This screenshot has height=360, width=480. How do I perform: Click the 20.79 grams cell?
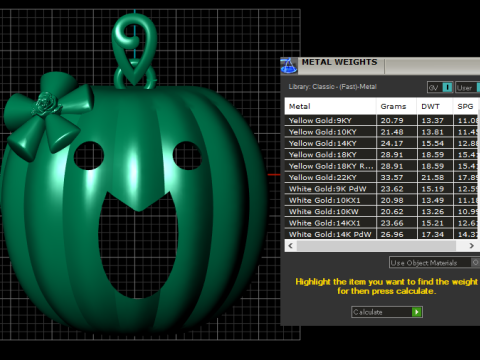coord(397,120)
